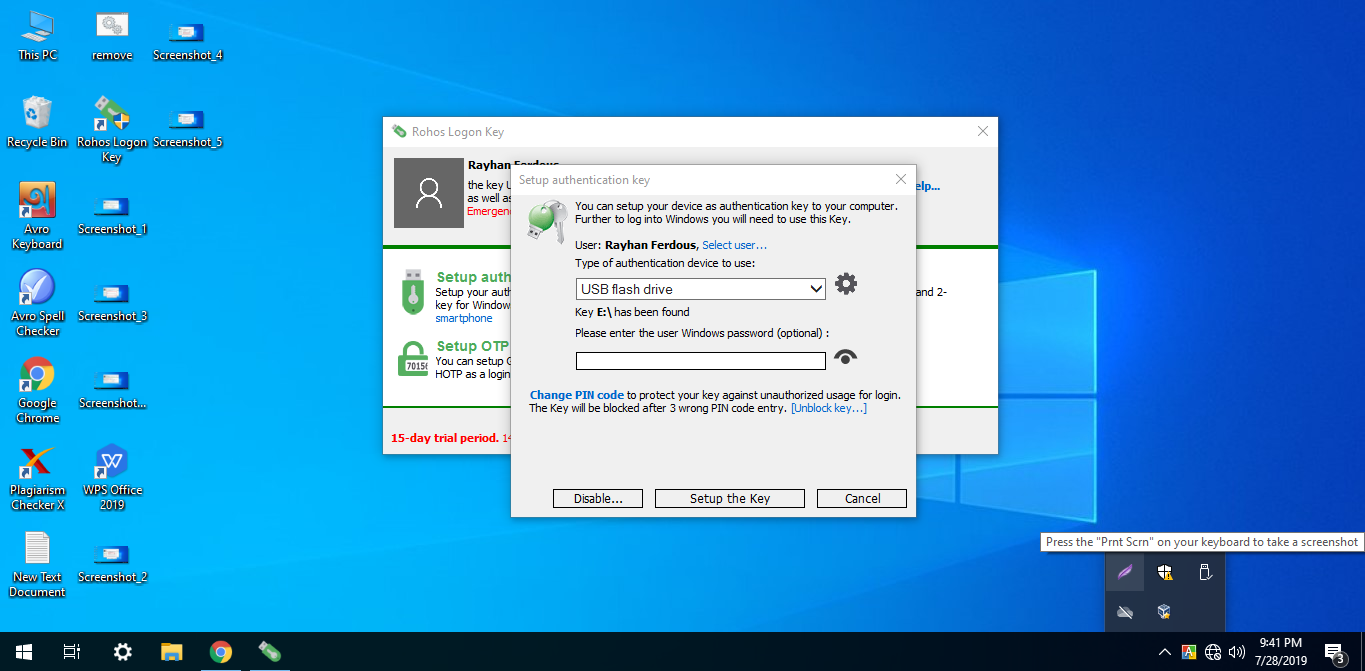
Task: Click the green OTP padlock icon in Rohos window
Action: (413, 358)
